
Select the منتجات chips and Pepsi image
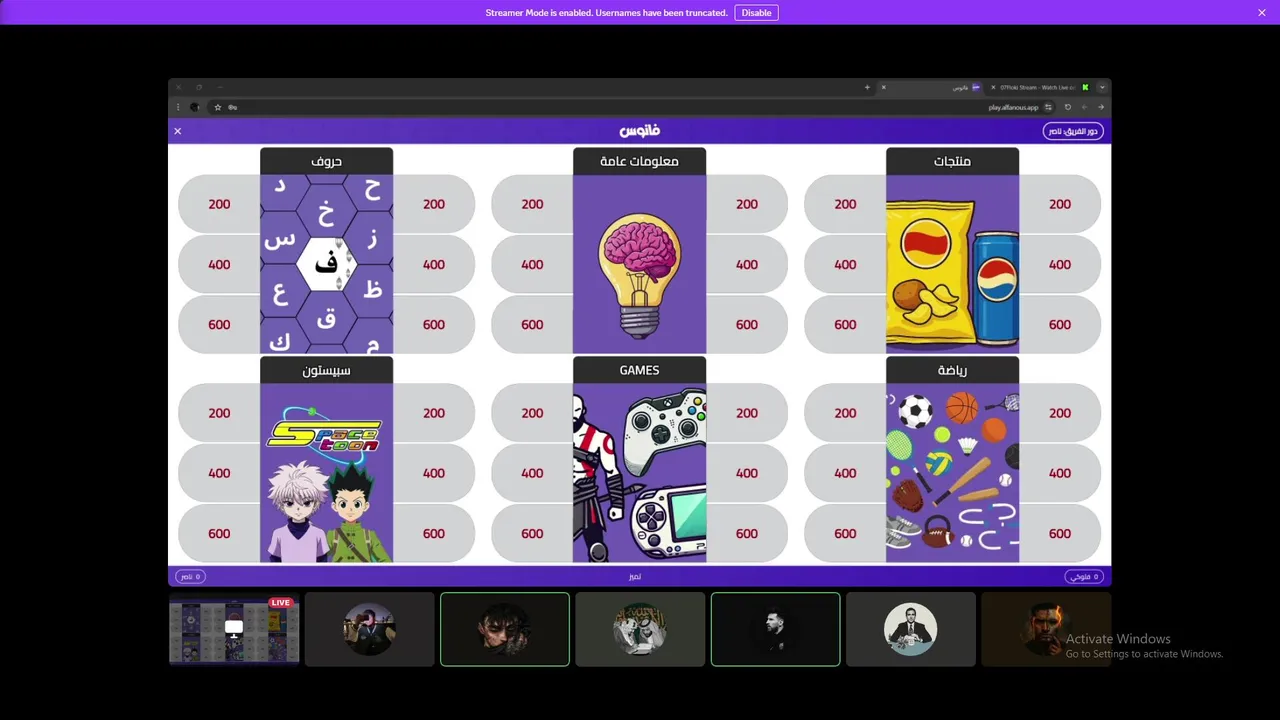coord(952,264)
